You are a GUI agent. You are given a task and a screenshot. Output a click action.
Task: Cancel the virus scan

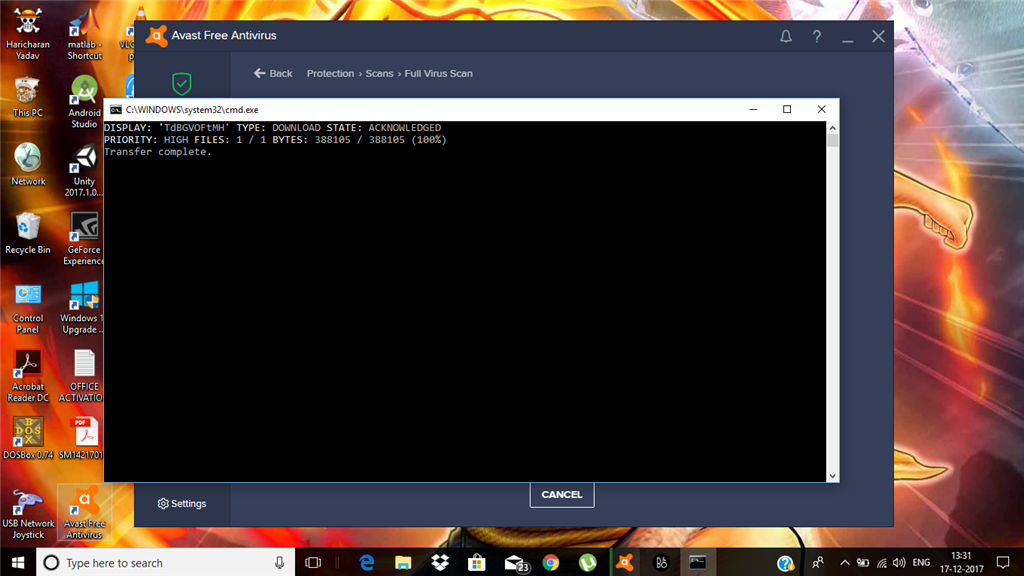point(562,494)
